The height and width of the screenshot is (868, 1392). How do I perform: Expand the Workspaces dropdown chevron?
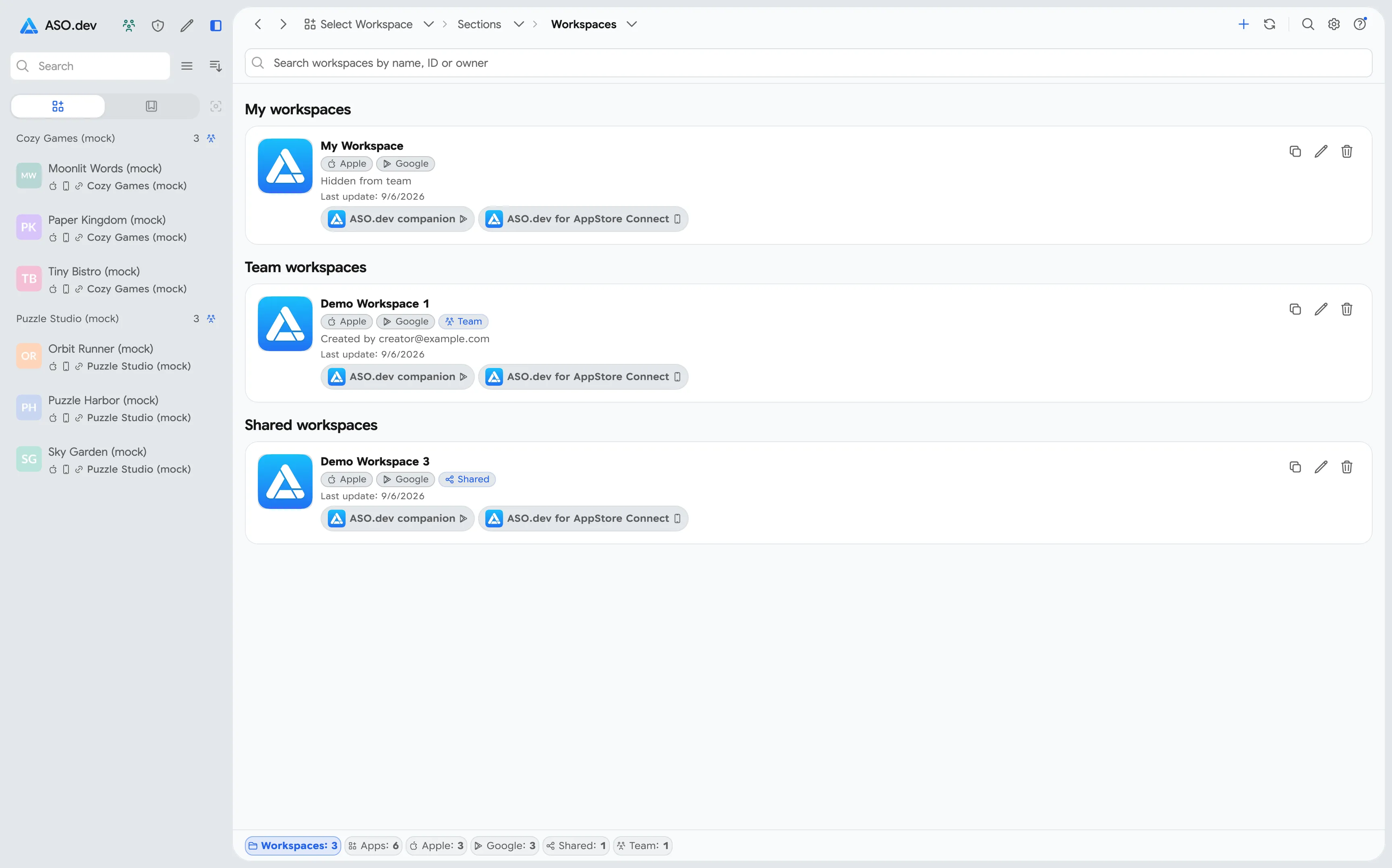632,24
